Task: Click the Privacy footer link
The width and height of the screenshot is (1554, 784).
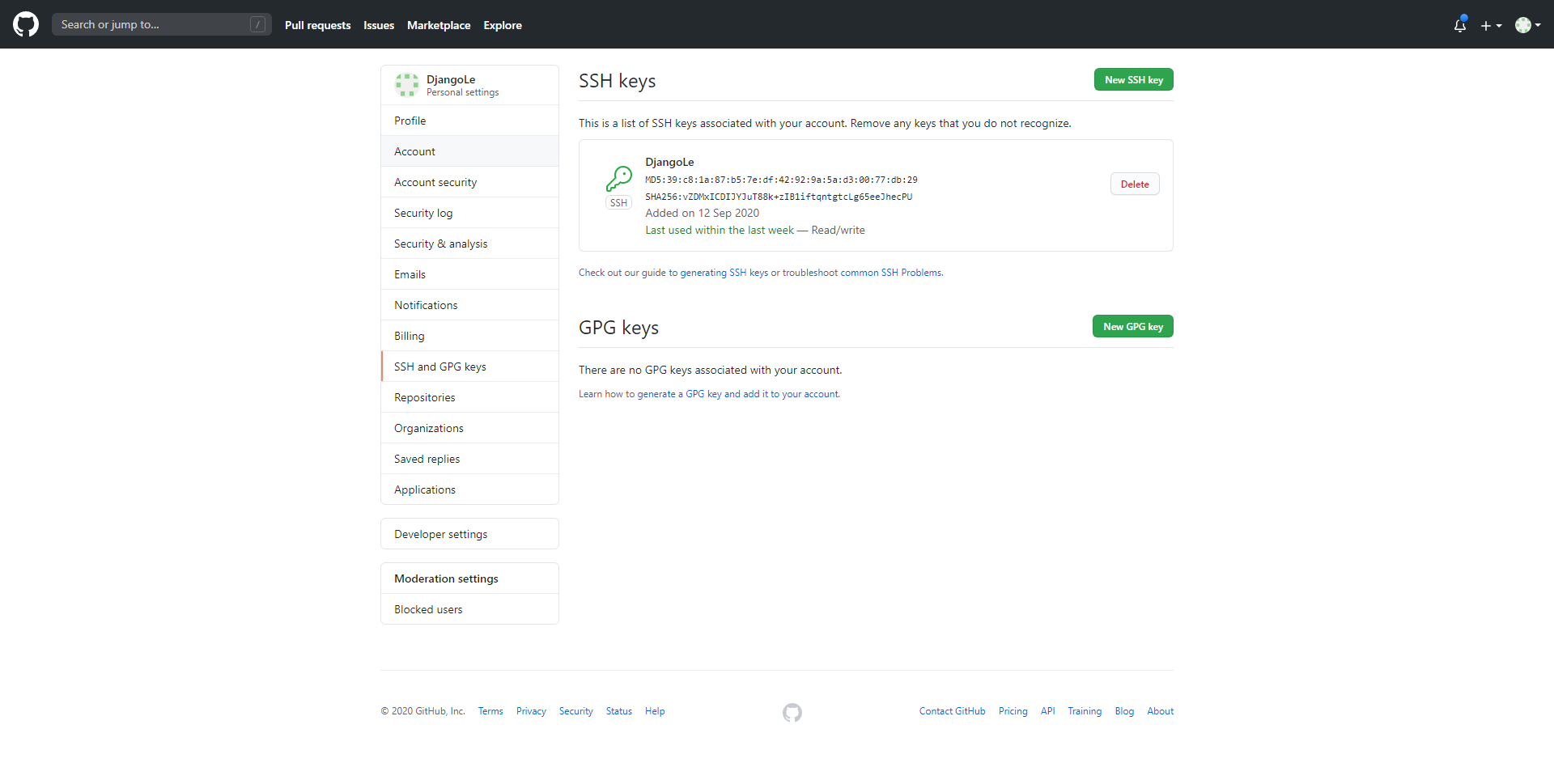Action: point(531,711)
